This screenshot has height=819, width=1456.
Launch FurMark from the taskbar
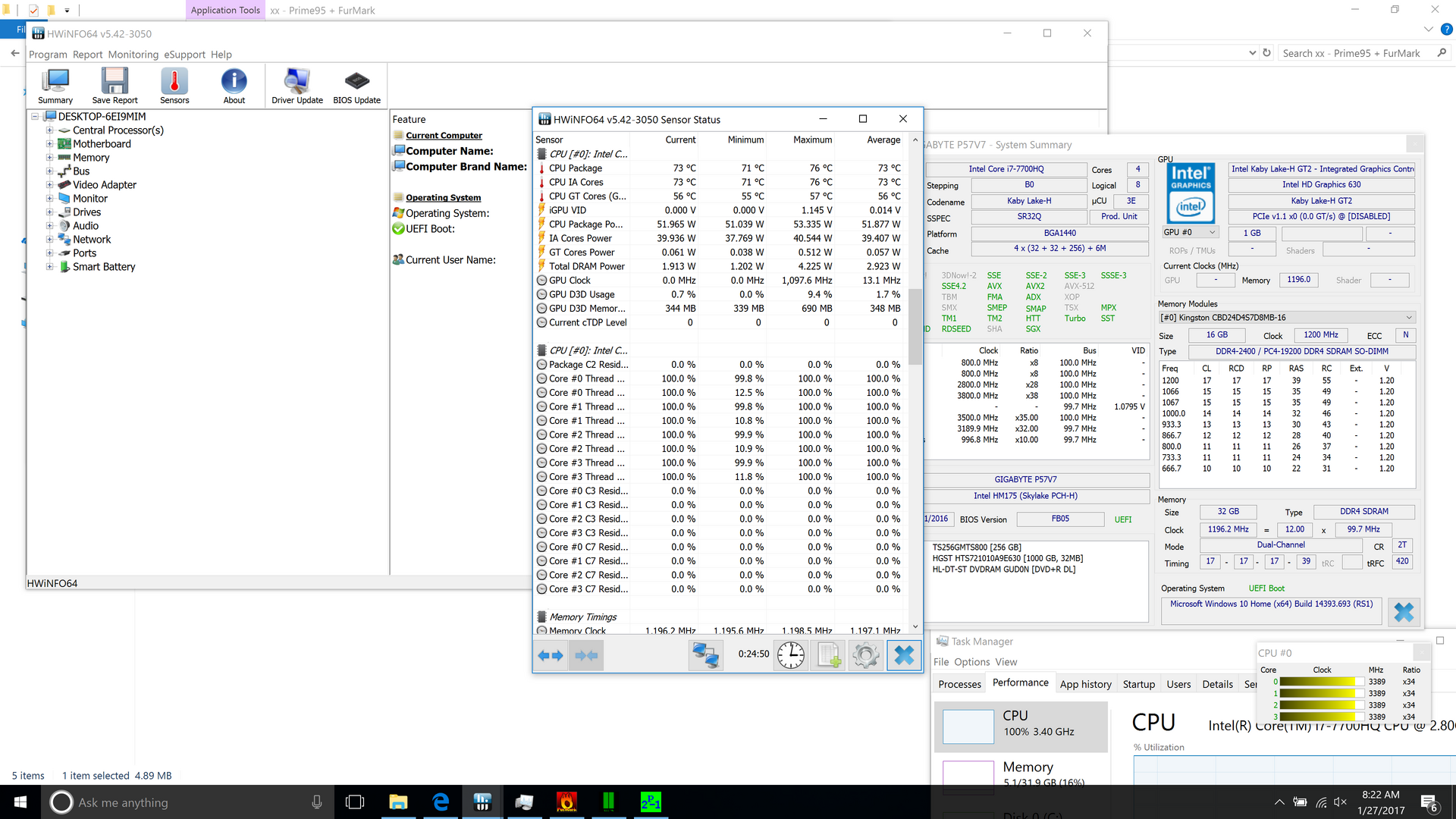(567, 802)
